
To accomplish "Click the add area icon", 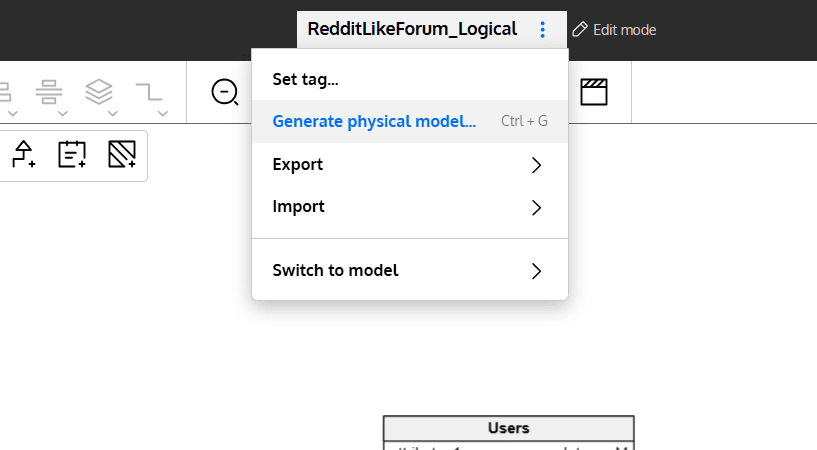I will [121, 154].
